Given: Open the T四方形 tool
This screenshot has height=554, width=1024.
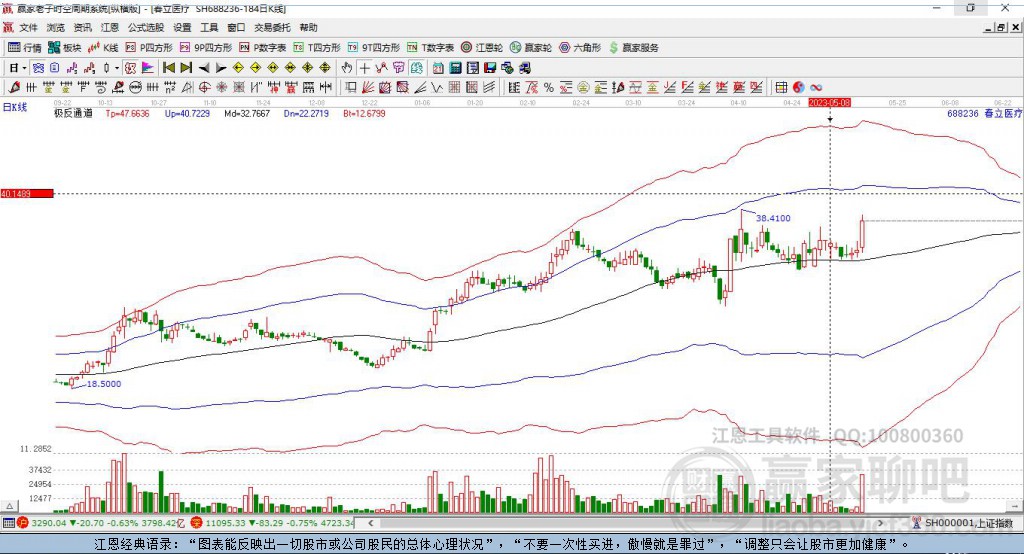Looking at the screenshot, I should (317, 48).
